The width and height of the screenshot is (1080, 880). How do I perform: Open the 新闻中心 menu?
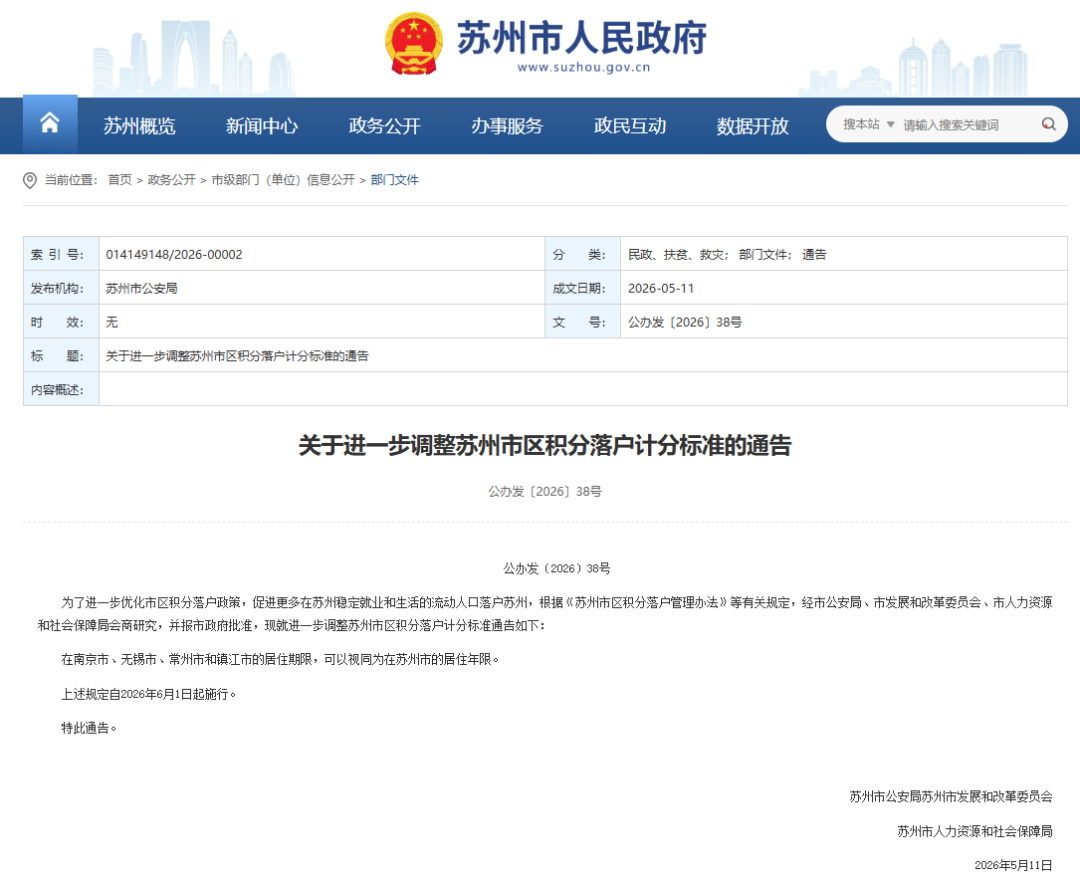(262, 126)
